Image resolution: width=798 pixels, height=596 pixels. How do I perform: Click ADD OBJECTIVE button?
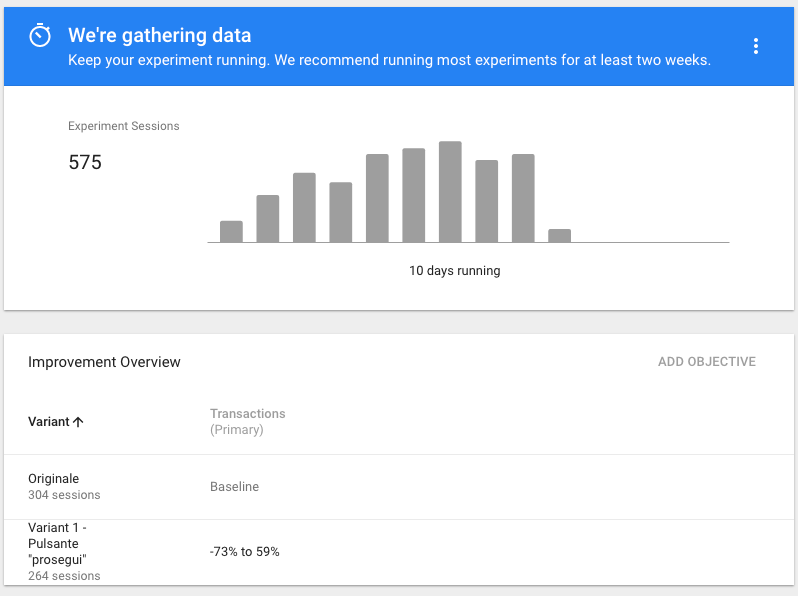(x=706, y=362)
